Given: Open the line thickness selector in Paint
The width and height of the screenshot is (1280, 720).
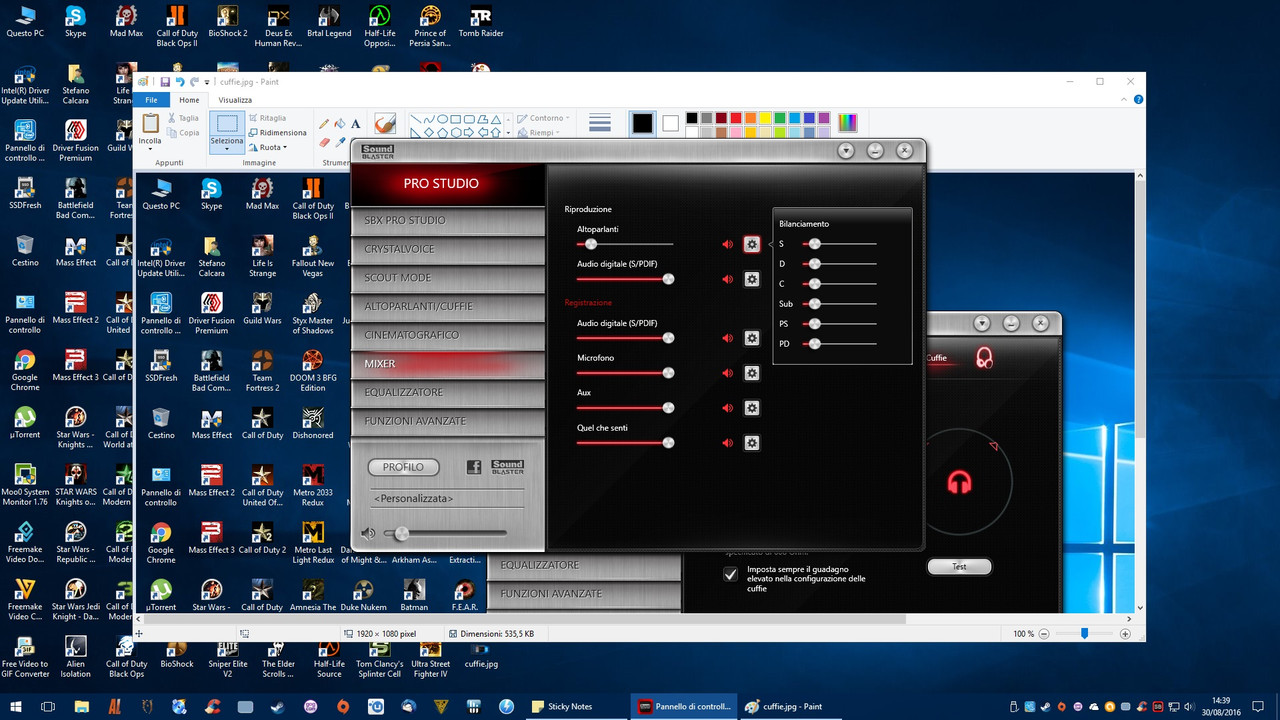Looking at the screenshot, I should 600,124.
